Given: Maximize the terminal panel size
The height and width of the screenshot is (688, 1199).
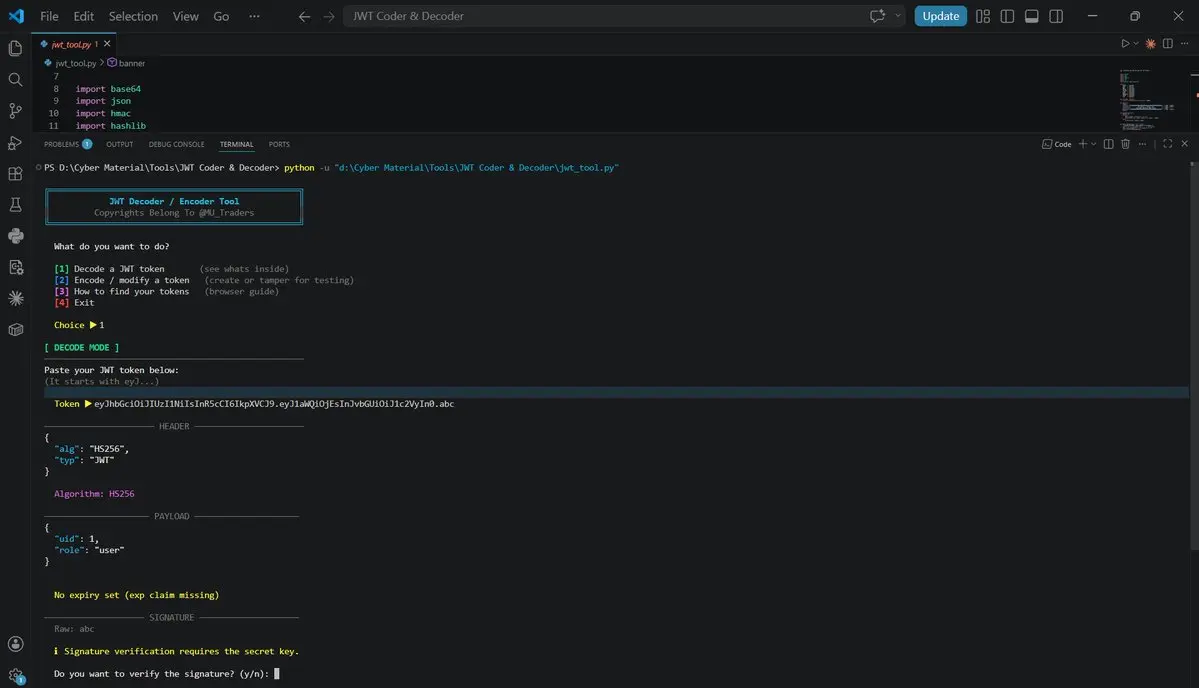Looking at the screenshot, I should (1168, 144).
